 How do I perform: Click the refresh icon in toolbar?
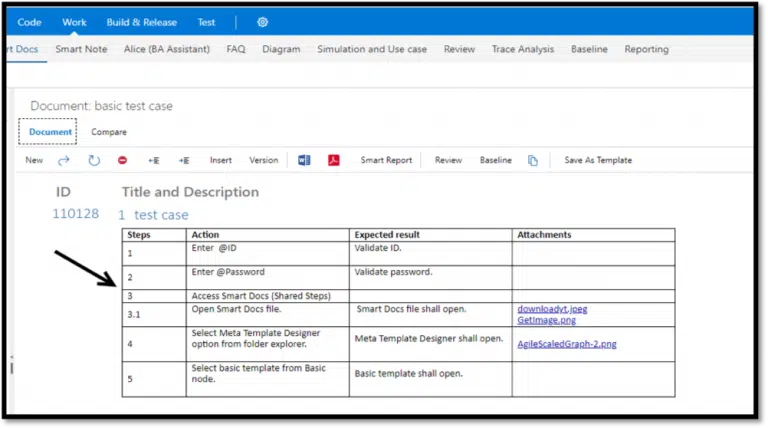94,160
